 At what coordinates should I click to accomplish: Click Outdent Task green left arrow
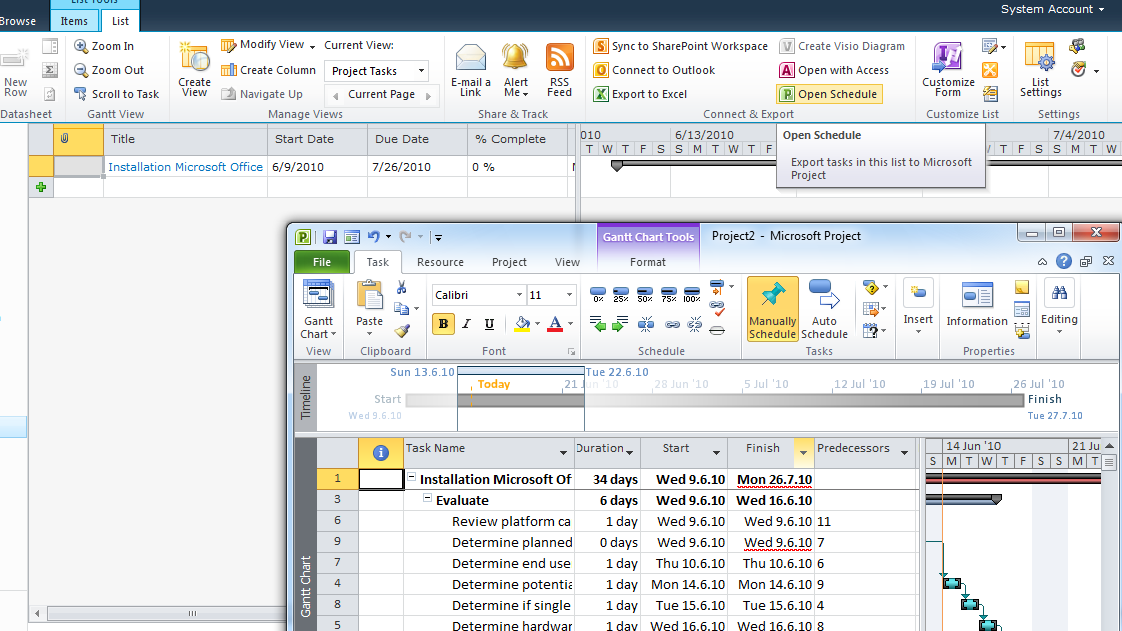coord(597,325)
